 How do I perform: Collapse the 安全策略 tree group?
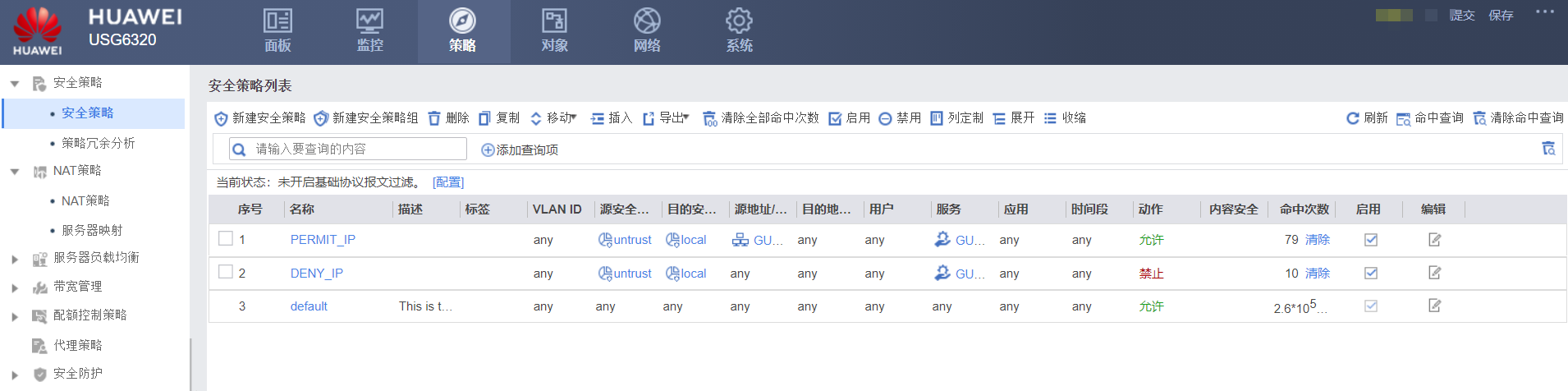point(15,84)
